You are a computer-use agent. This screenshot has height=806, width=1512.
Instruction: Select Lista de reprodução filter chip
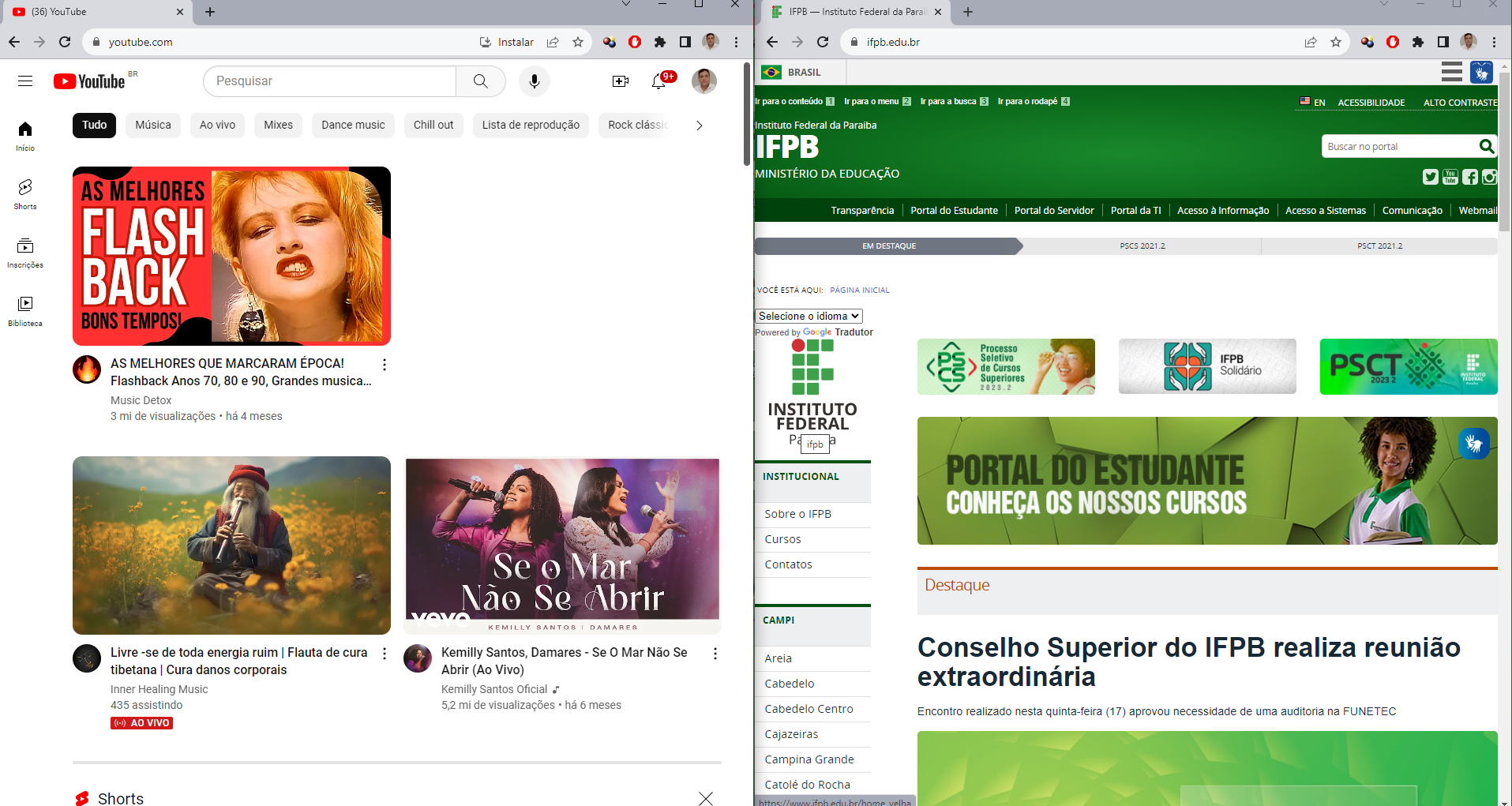point(531,126)
